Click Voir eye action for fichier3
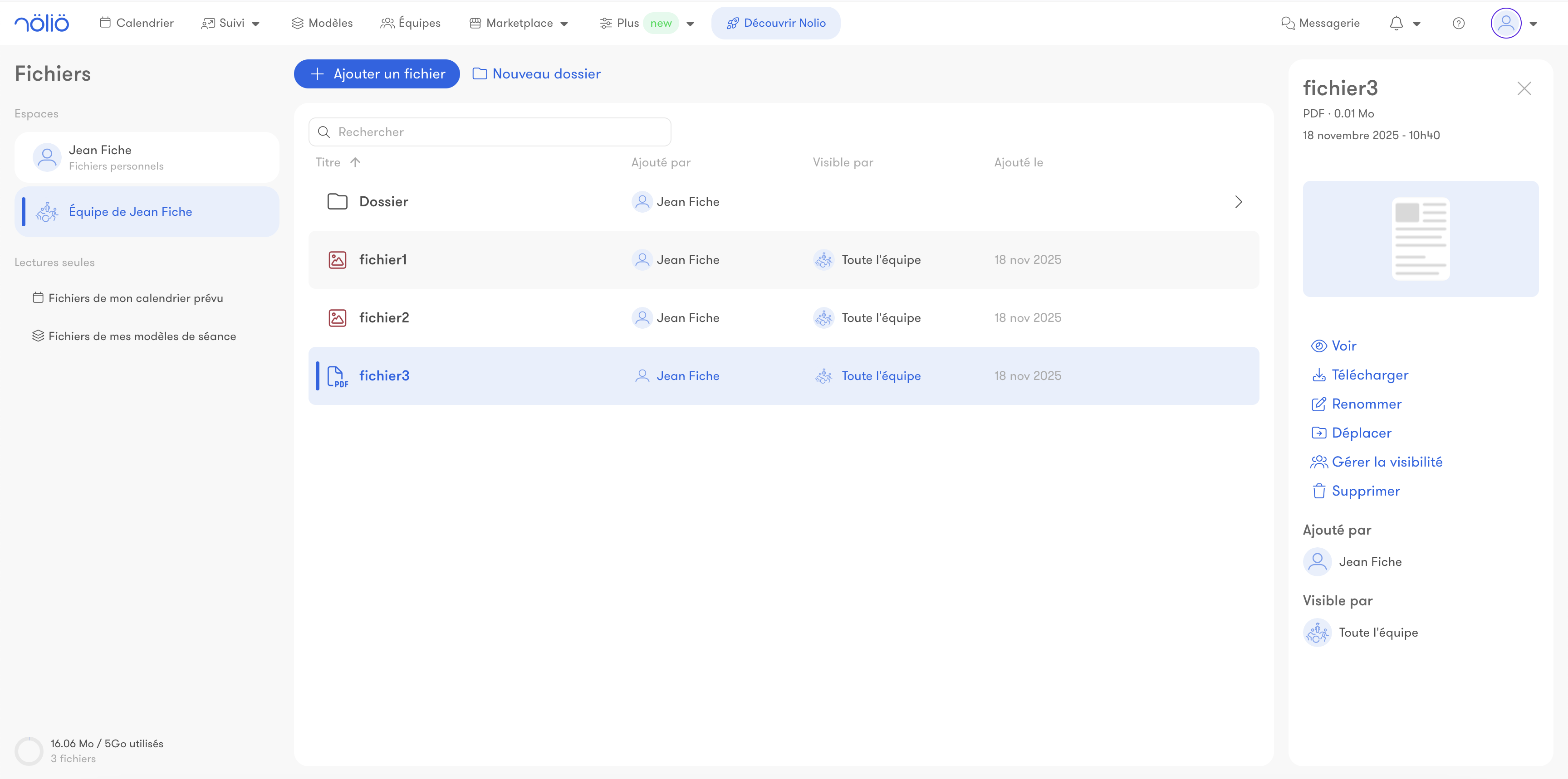Screen dimensions: 1568x779 [1343, 346]
